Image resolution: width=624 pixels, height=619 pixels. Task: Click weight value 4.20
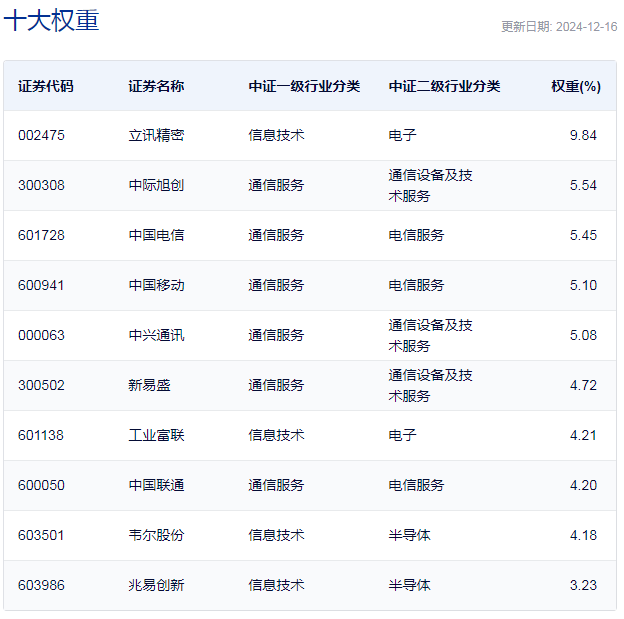tap(583, 485)
